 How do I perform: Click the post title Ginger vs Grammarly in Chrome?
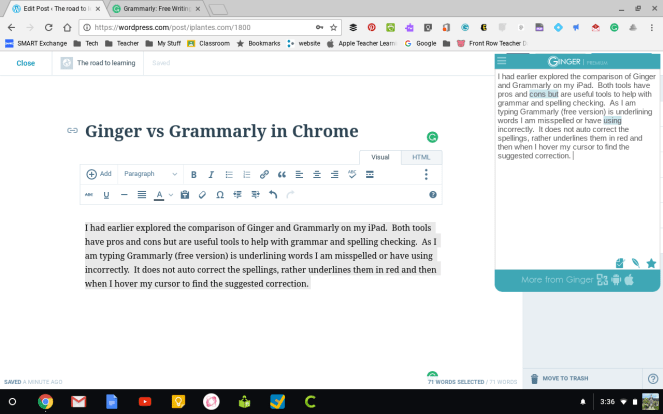click(x=222, y=131)
